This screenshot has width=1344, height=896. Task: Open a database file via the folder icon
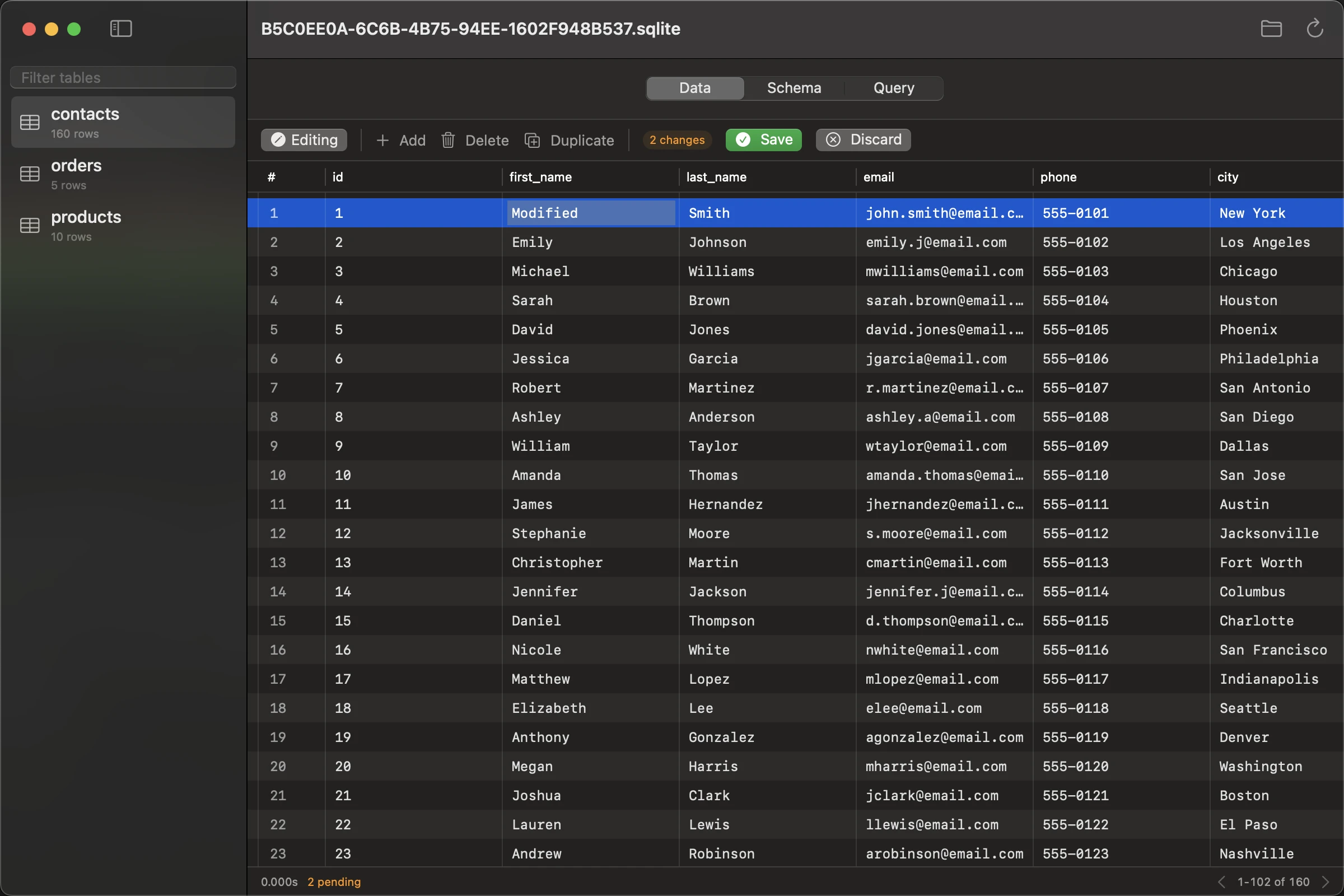point(1271,29)
